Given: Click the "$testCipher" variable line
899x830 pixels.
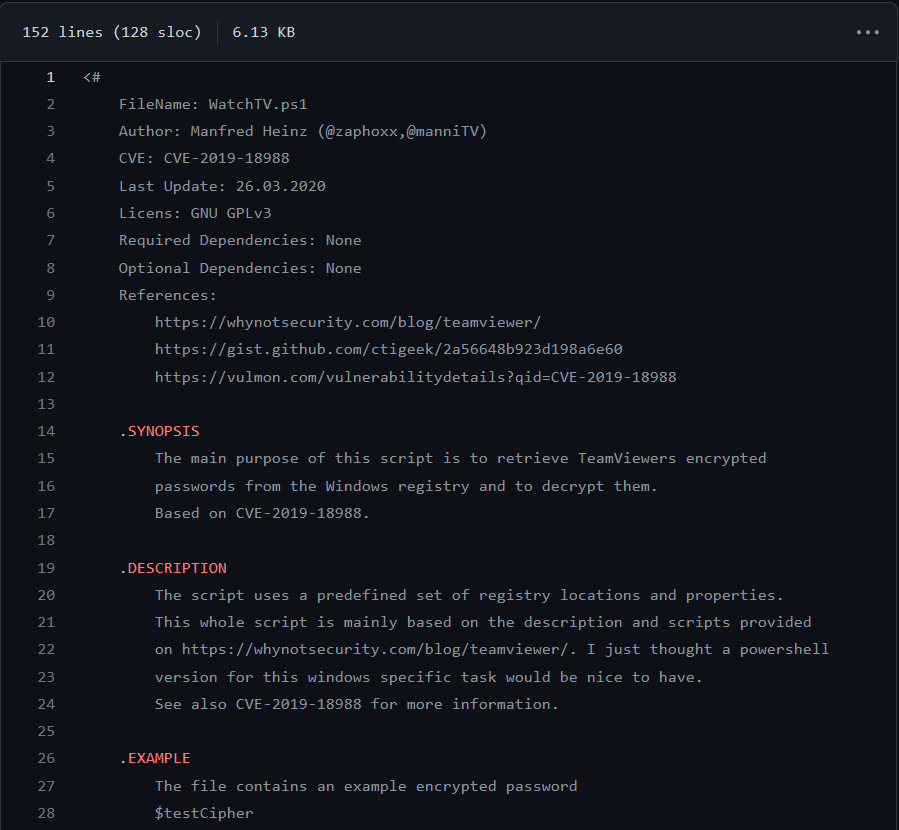Looking at the screenshot, I should coord(204,813).
